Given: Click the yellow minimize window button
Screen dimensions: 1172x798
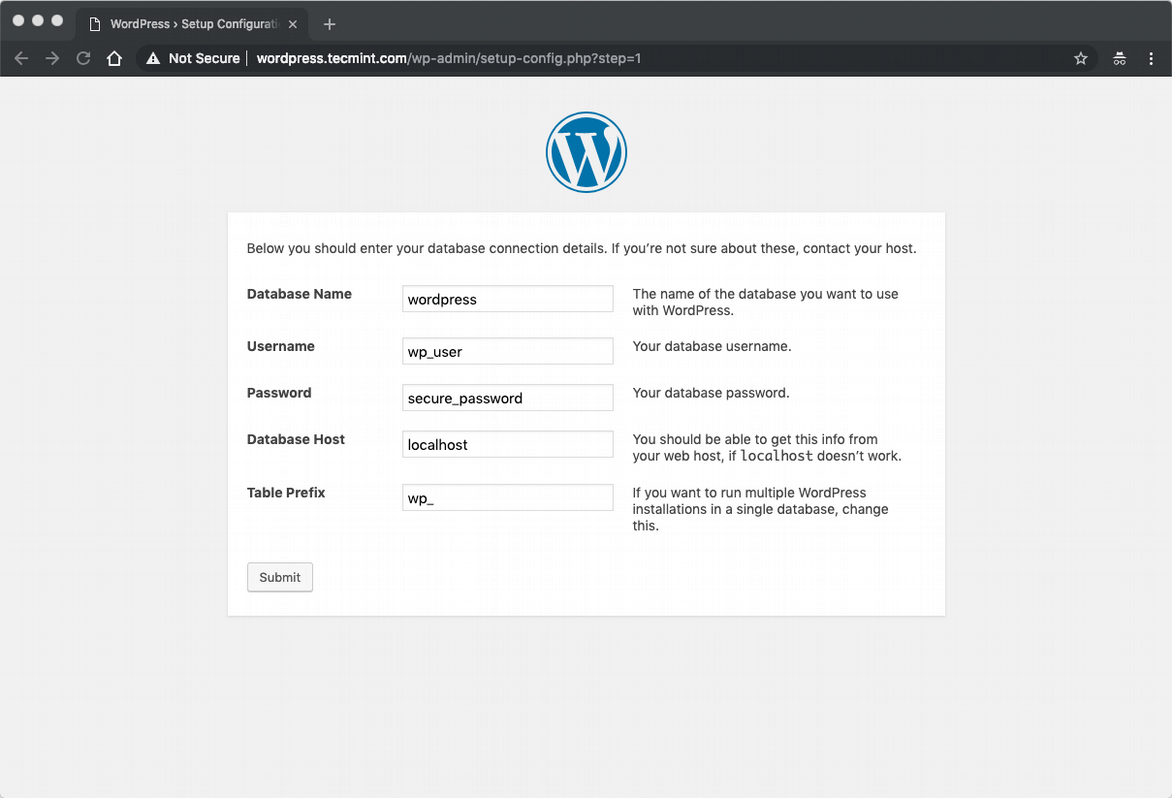Looking at the screenshot, I should click(38, 20).
